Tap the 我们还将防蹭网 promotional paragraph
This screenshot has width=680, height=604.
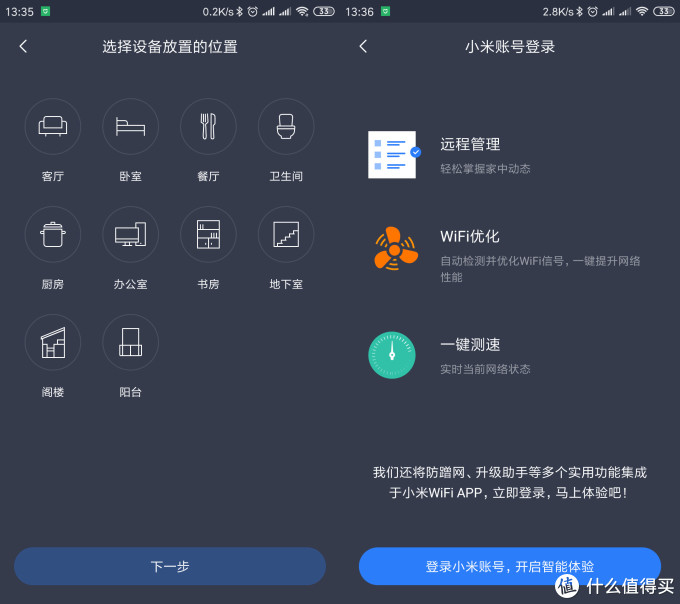[x=510, y=482]
